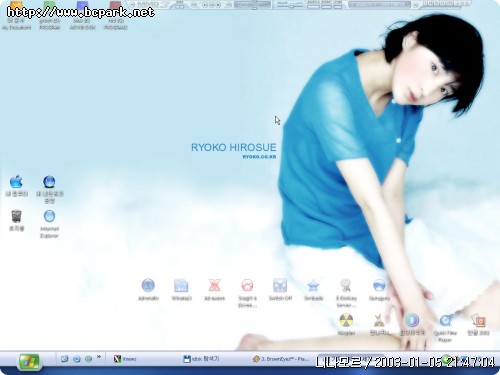Click the third Quick Launch icon in taskbar

[x=88, y=359]
